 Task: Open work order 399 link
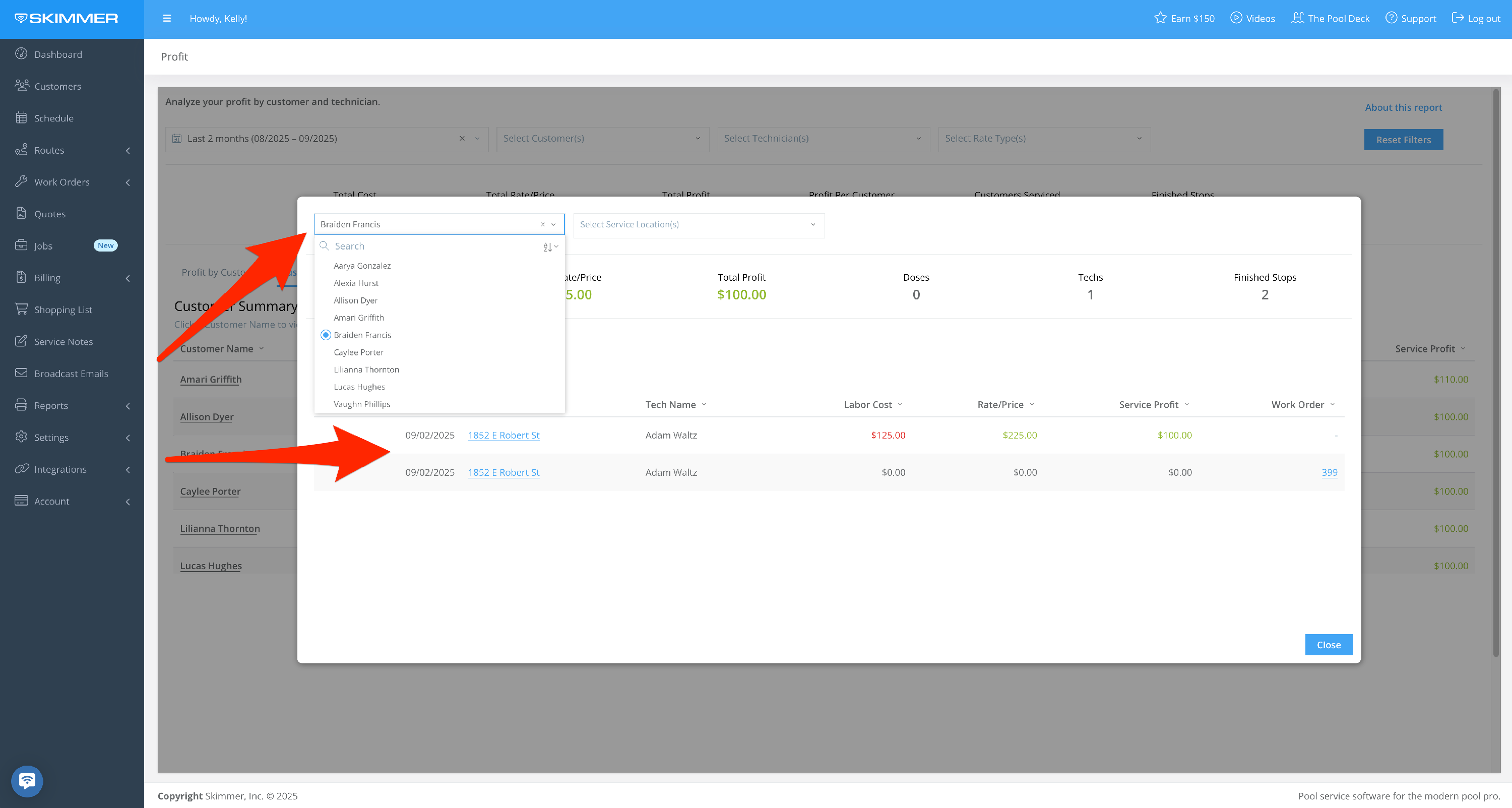click(1329, 473)
